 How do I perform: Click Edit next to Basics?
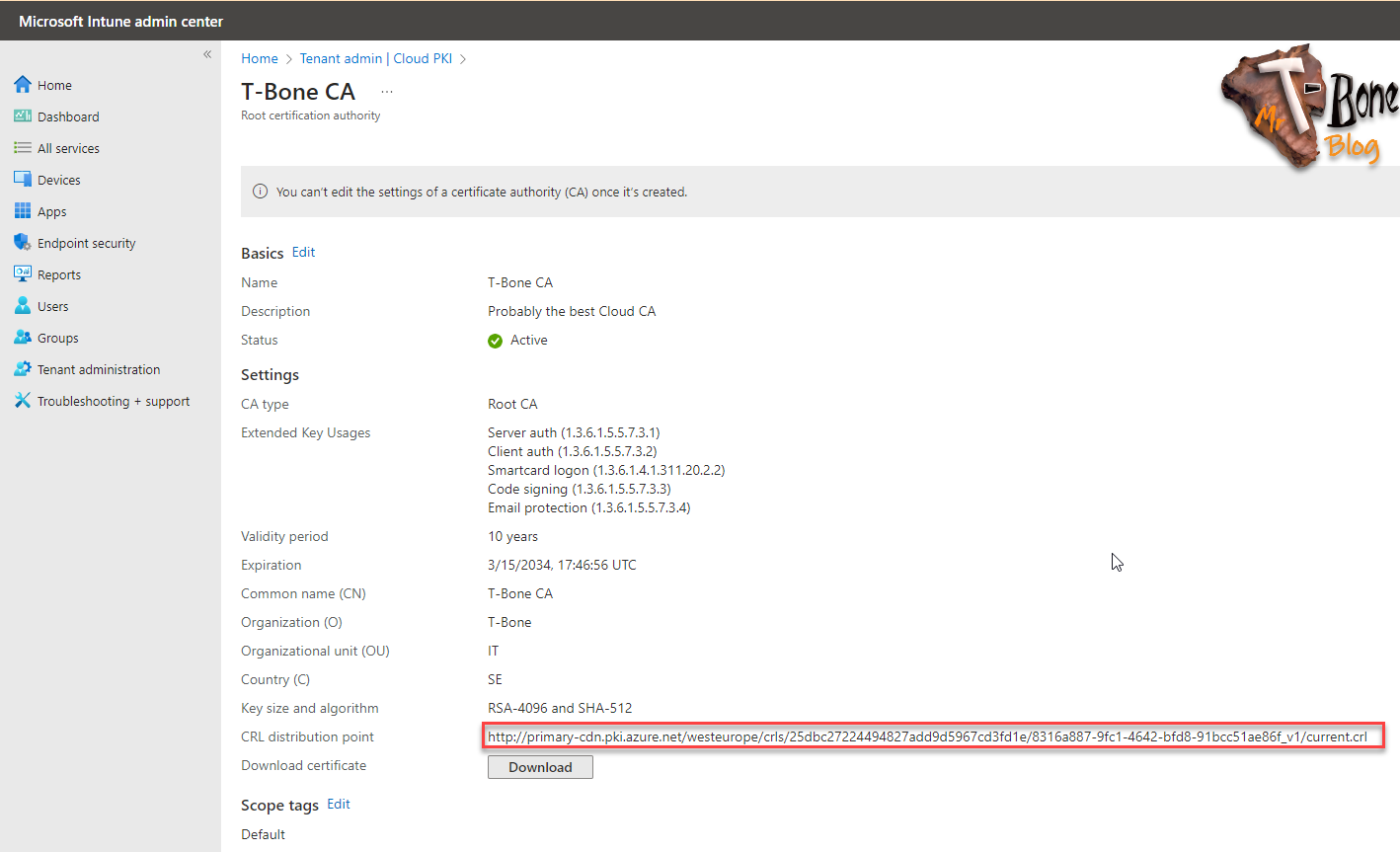[x=303, y=252]
